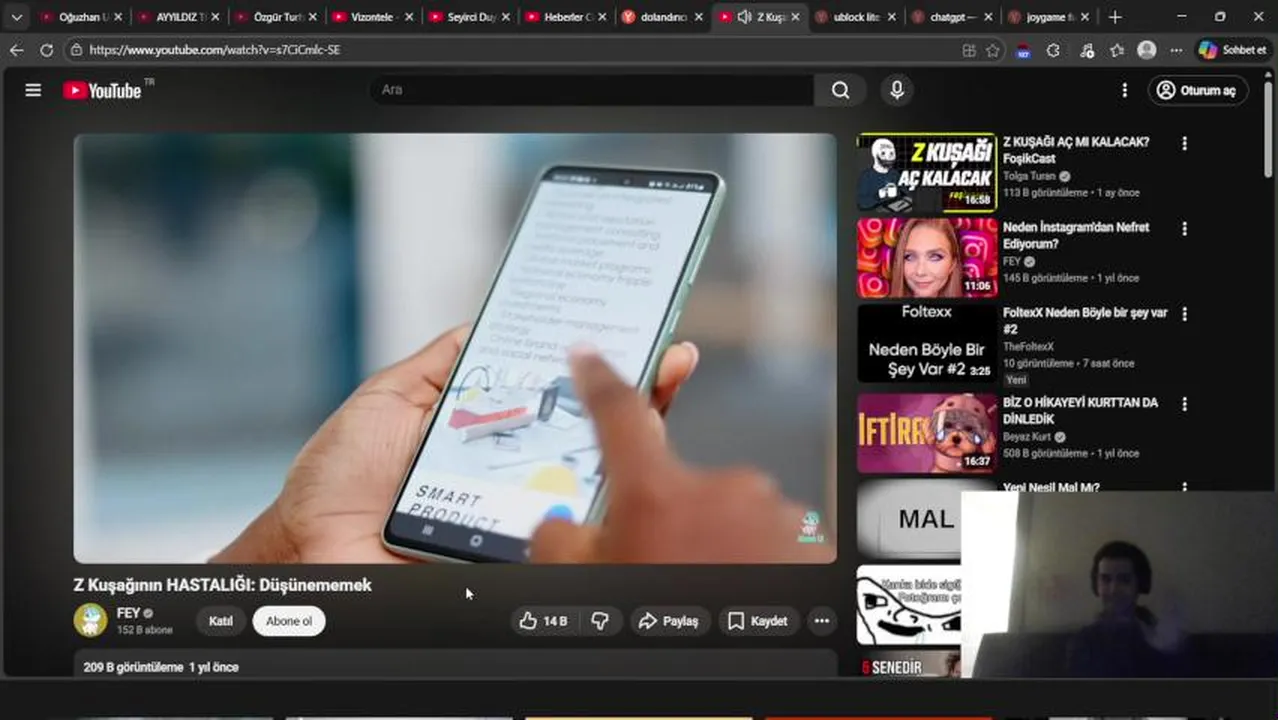Image resolution: width=1278 pixels, height=720 pixels.
Task: Open Beyaz Kurt channel link
Action: 1027,437
